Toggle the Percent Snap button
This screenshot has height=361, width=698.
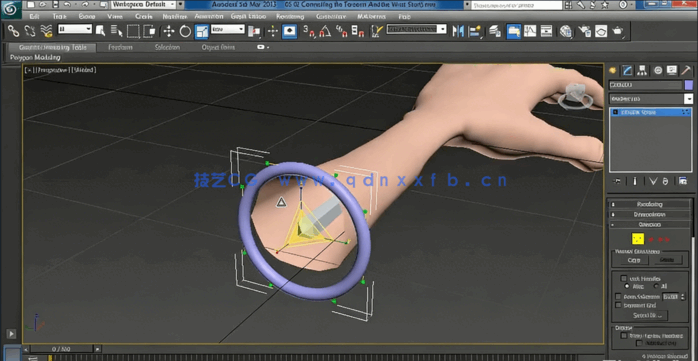click(x=341, y=31)
